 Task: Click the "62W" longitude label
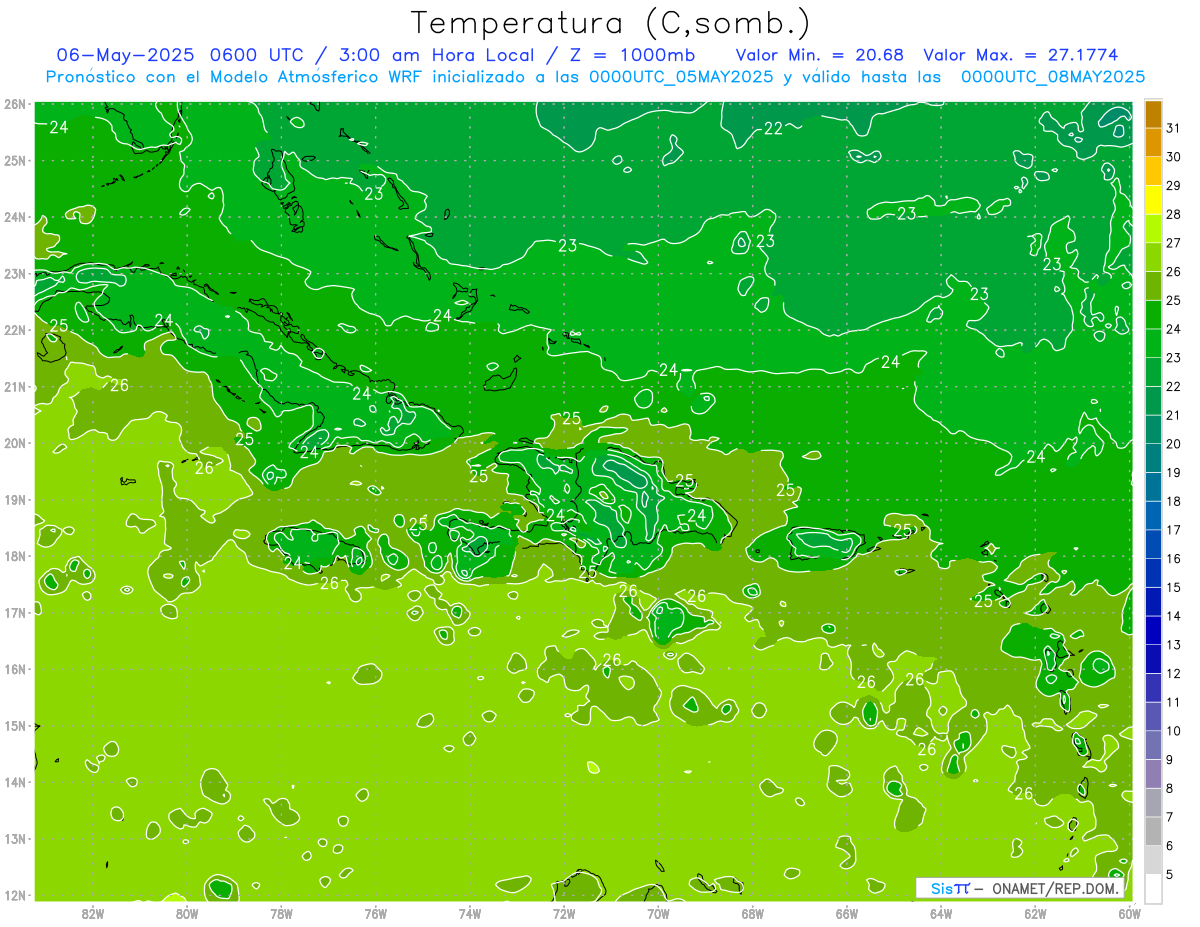(1035, 913)
